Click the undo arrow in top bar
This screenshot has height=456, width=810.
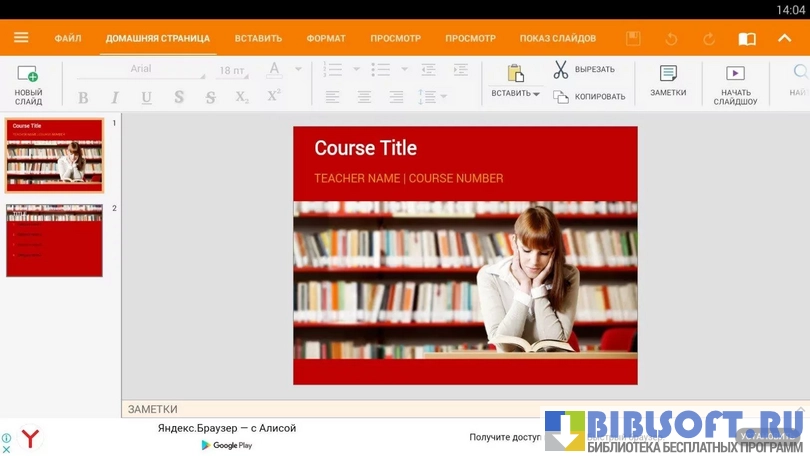click(x=671, y=39)
